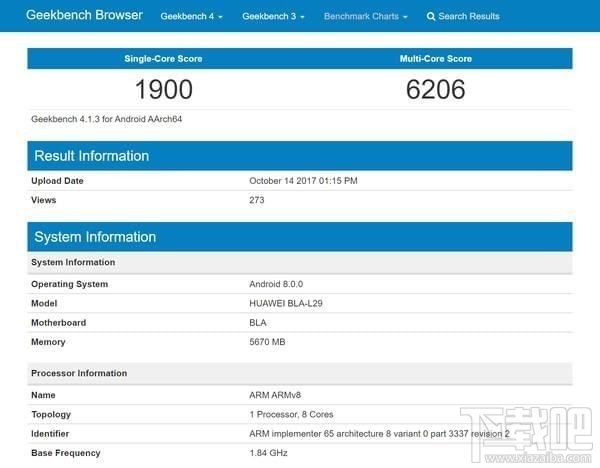Image resolution: width=600 pixels, height=468 pixels.
Task: Select the Processor Information subheader row
Action: [300, 373]
